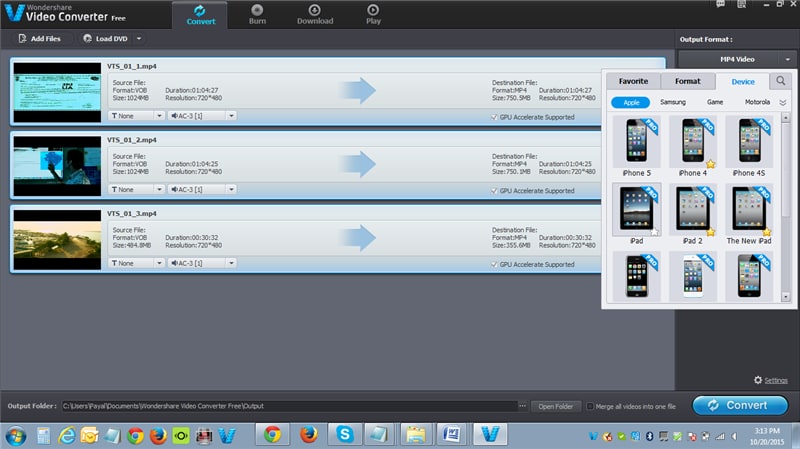Open the Settings link

click(776, 381)
